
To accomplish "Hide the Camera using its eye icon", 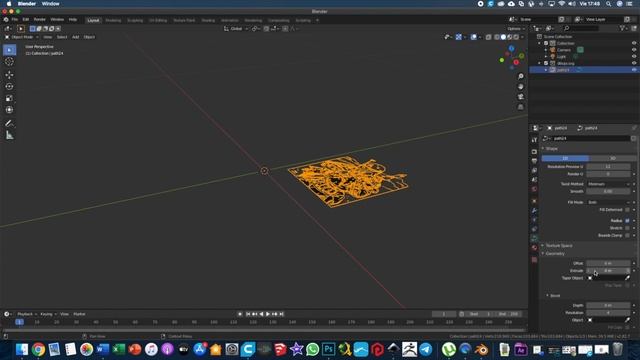I will (634, 50).
